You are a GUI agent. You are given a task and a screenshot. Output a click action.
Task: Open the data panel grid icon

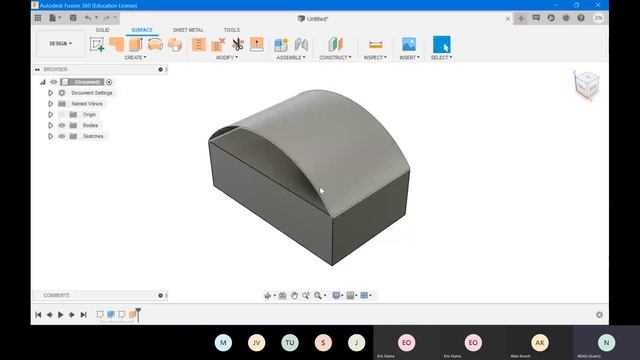(38, 18)
